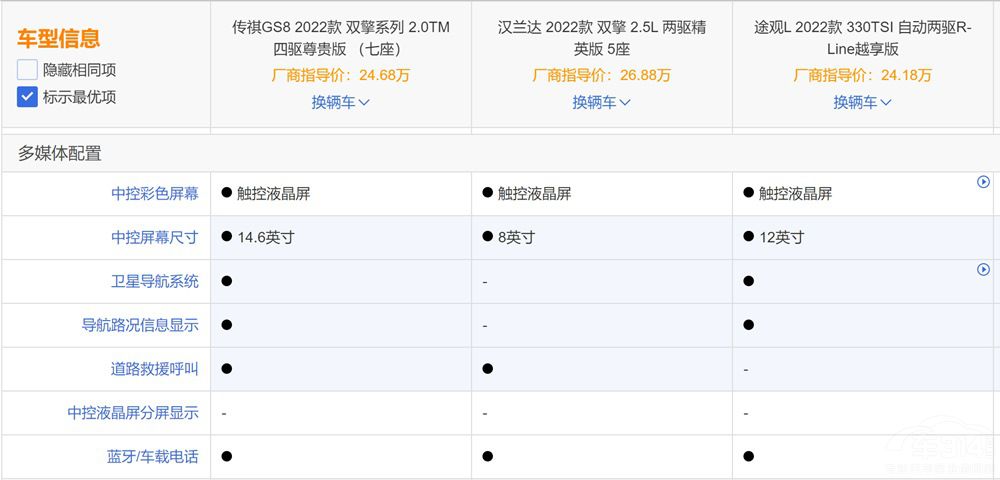
Task: Open 传祺GS8 2022款 model title link
Action: point(341,37)
